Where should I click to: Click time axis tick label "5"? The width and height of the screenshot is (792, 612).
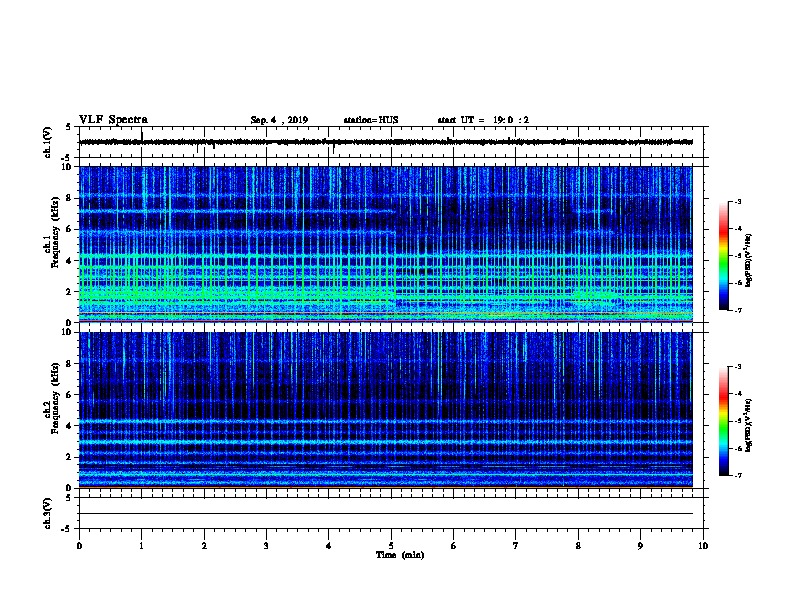click(x=391, y=546)
